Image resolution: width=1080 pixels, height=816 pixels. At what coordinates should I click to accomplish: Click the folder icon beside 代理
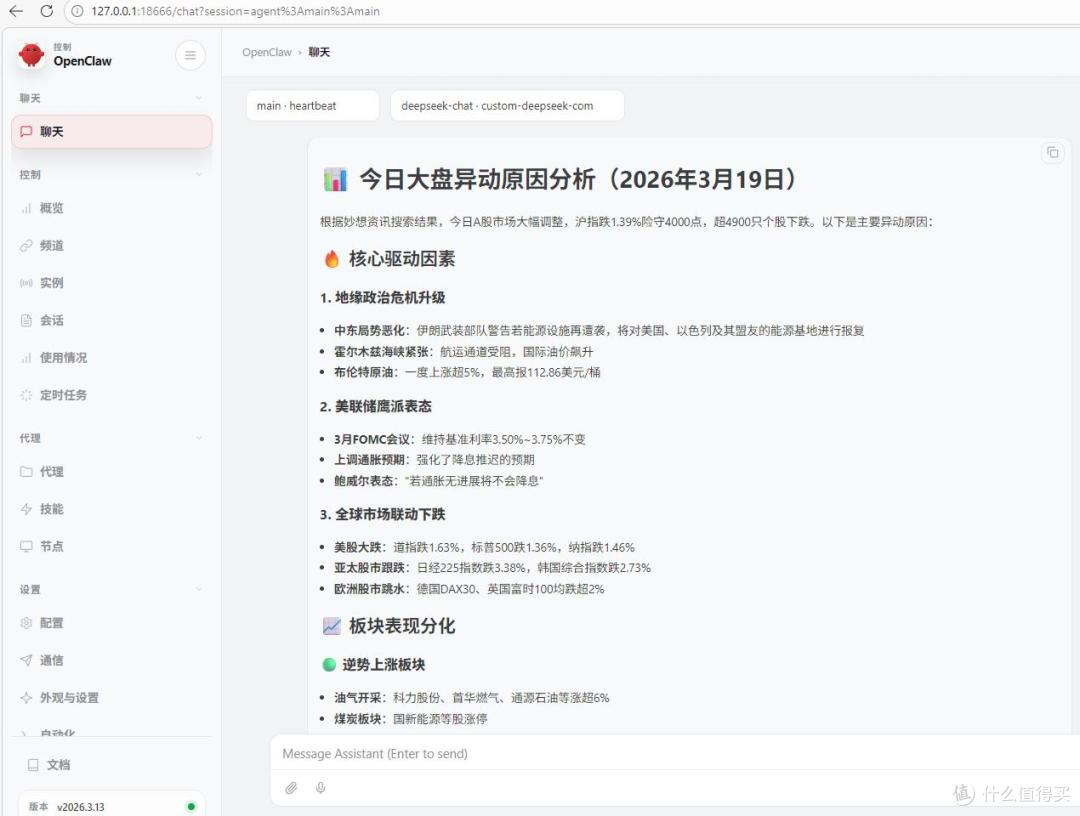(26, 472)
